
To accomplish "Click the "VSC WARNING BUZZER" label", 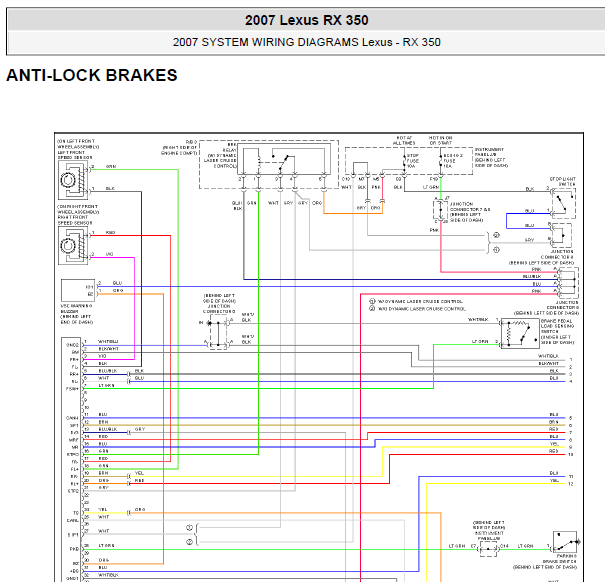I will tap(76, 308).
